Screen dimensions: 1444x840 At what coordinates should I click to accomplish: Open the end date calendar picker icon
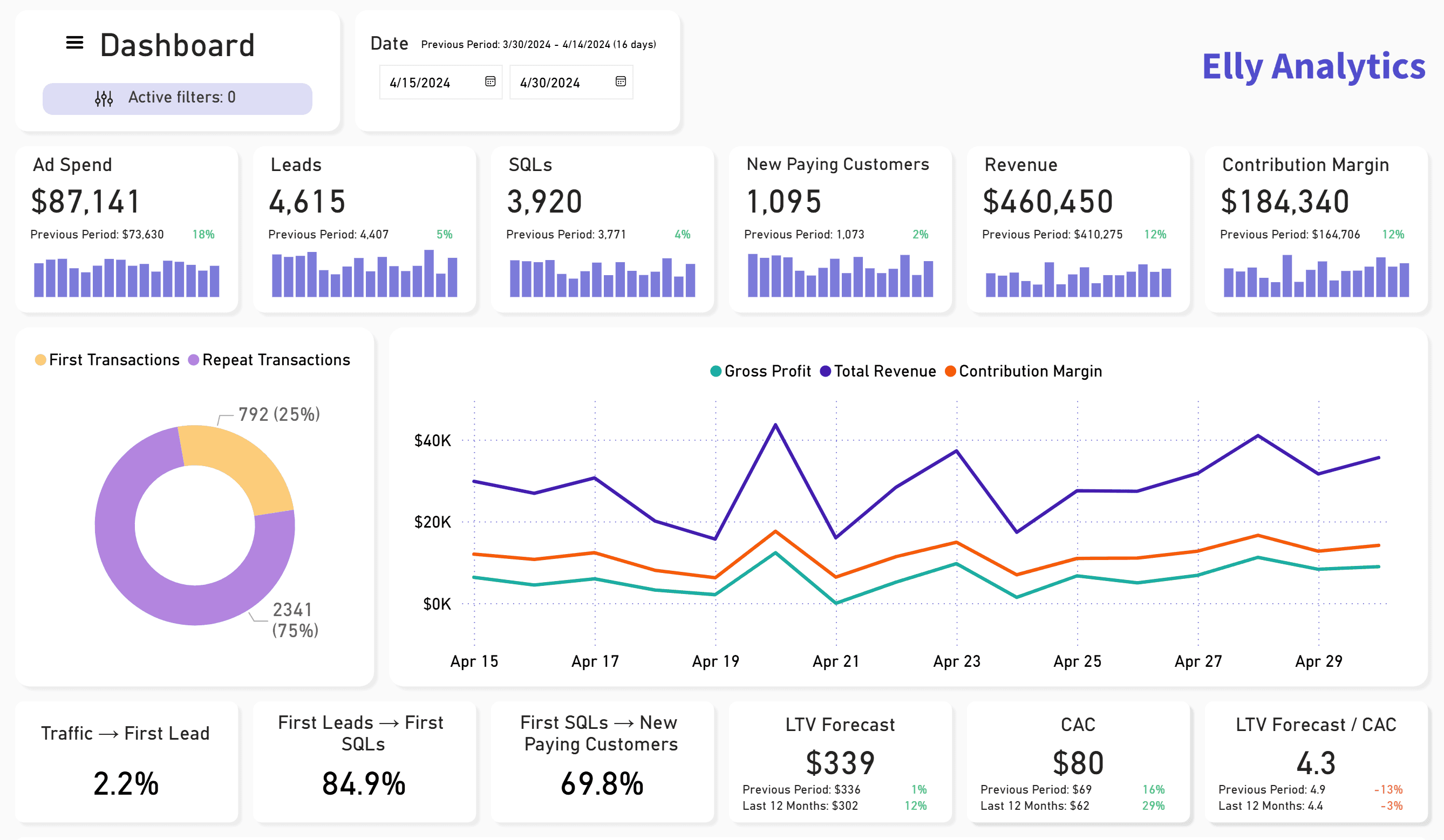[621, 81]
